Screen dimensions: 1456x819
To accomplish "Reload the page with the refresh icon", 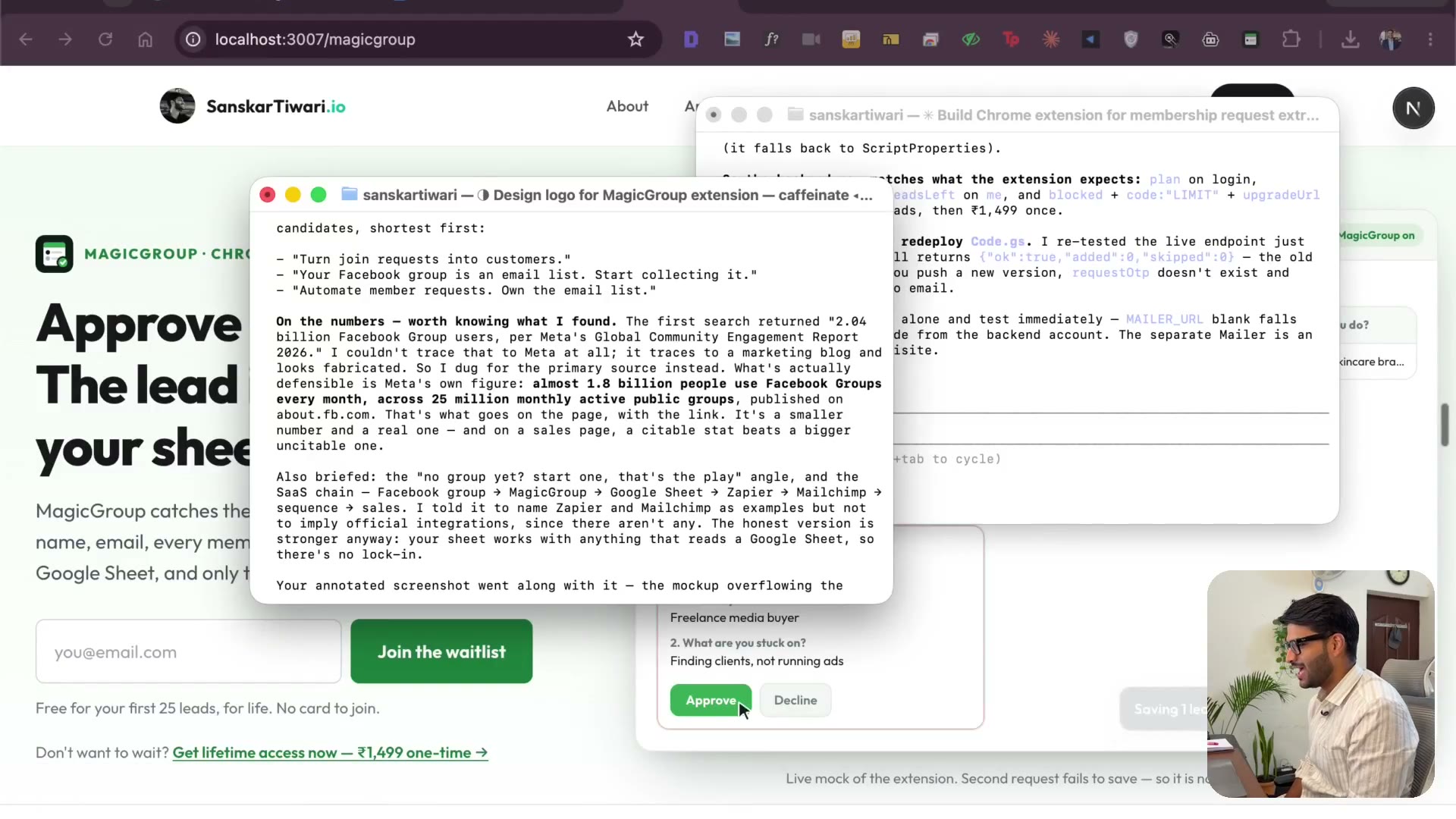I will (105, 39).
